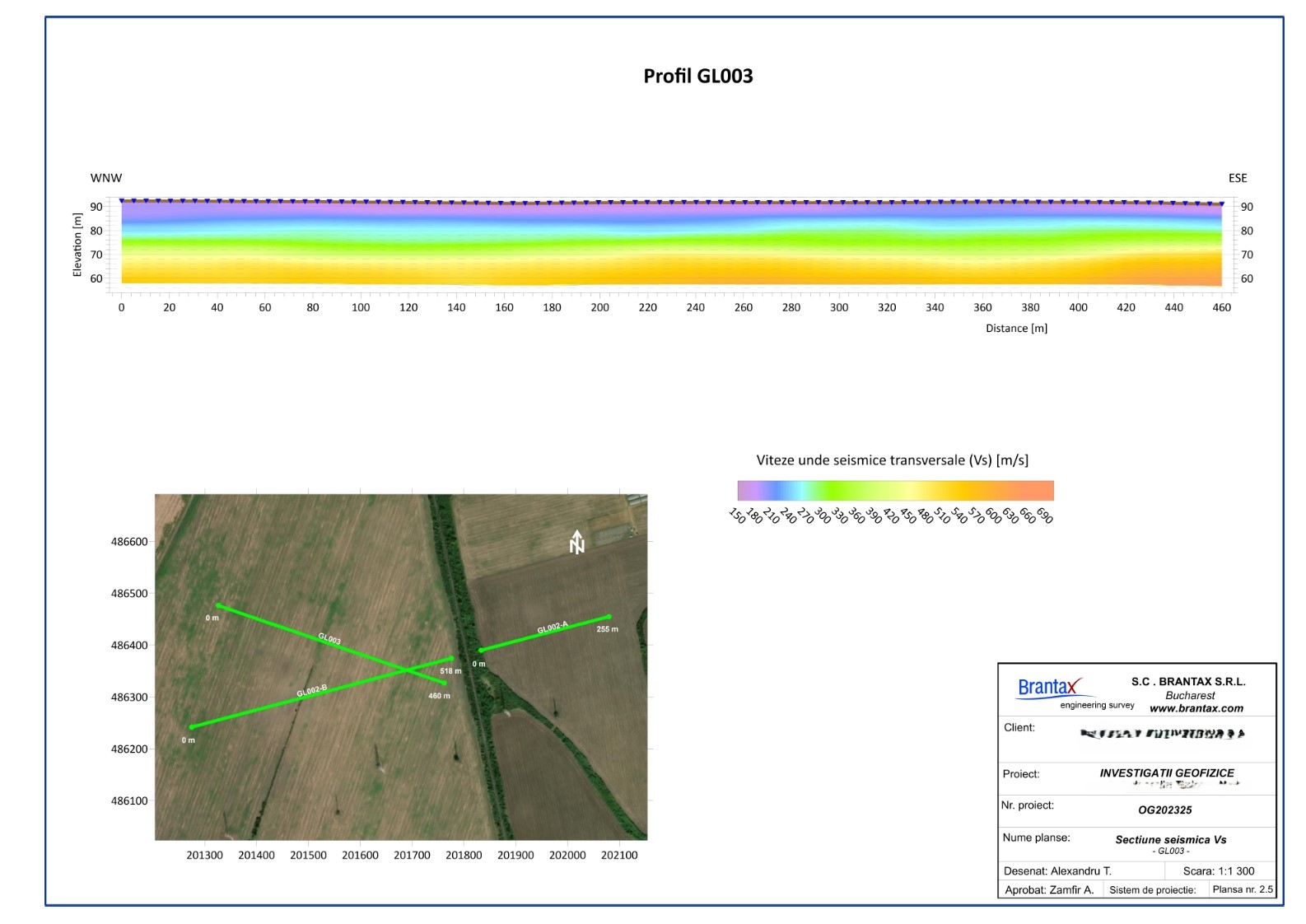Select the GL003 line label on map
The height and width of the screenshot is (924, 1306).
pyautogui.click(x=329, y=638)
